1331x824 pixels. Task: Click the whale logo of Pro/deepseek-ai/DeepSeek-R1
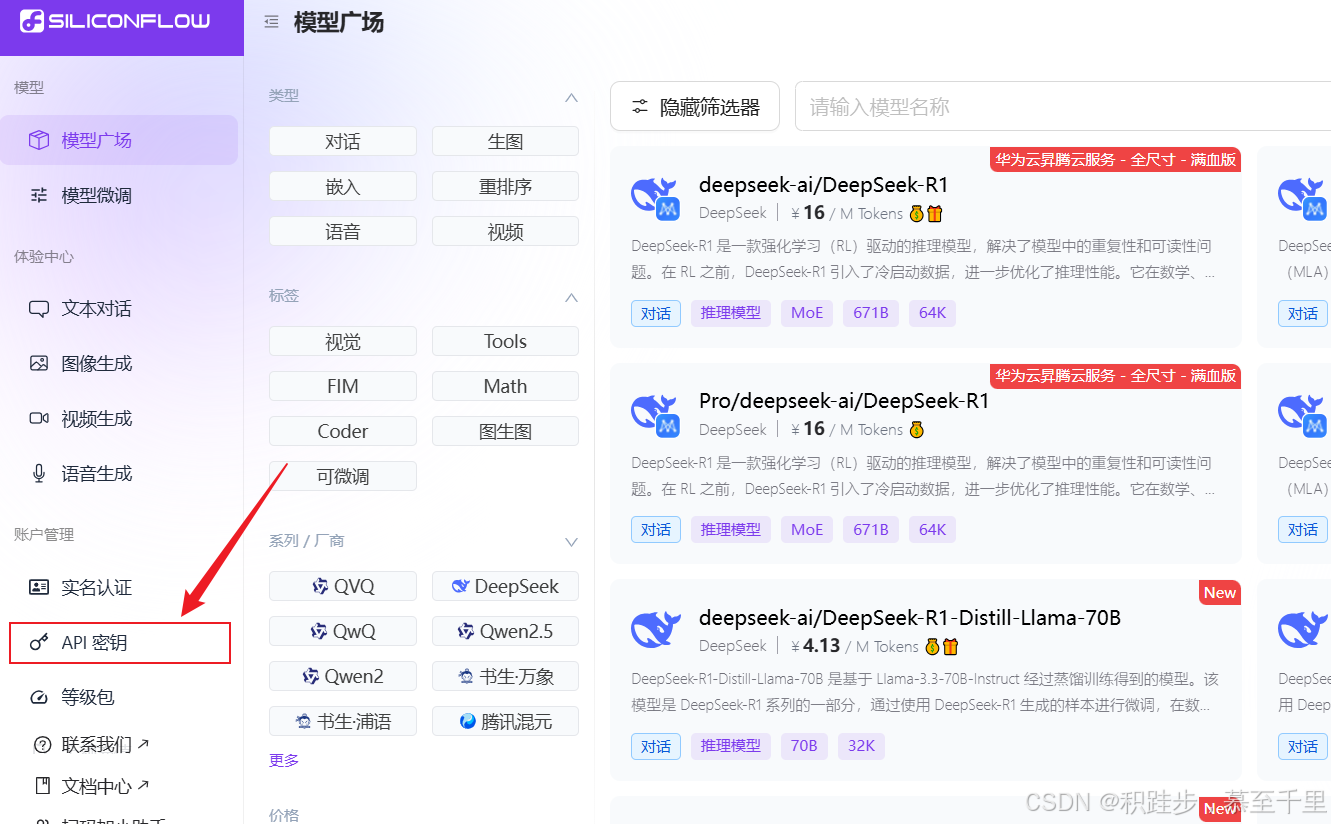pos(656,414)
